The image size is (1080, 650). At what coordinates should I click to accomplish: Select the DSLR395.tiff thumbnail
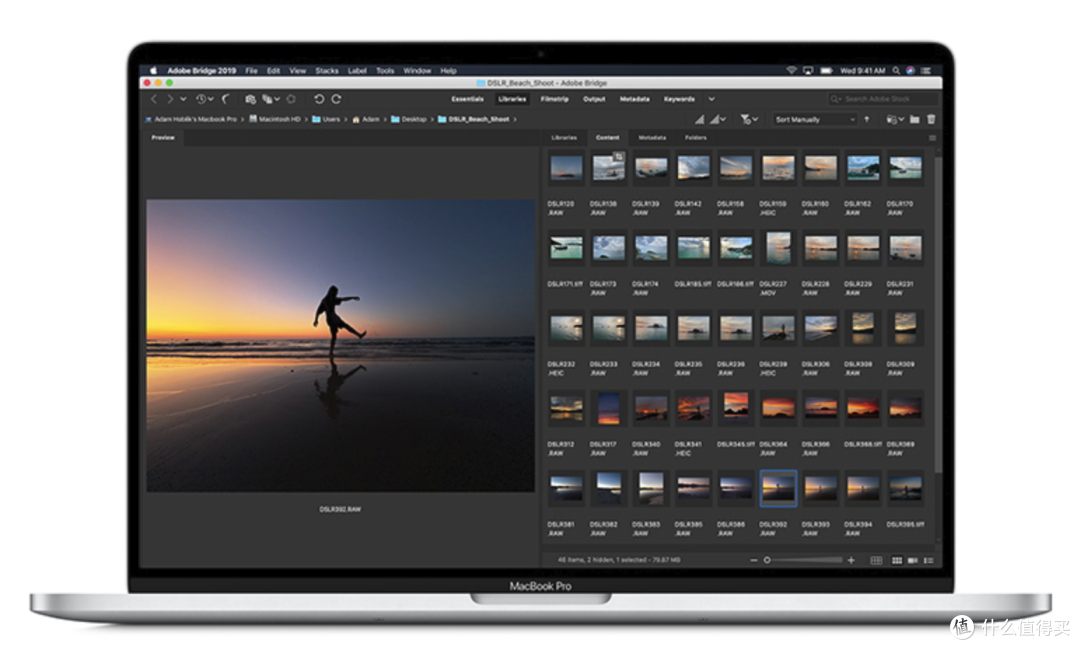pyautogui.click(x=905, y=488)
